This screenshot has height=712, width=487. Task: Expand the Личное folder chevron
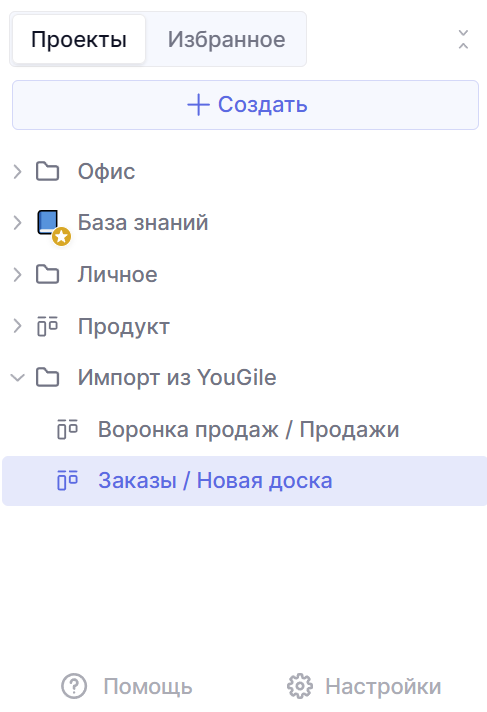pyautogui.click(x=17, y=275)
